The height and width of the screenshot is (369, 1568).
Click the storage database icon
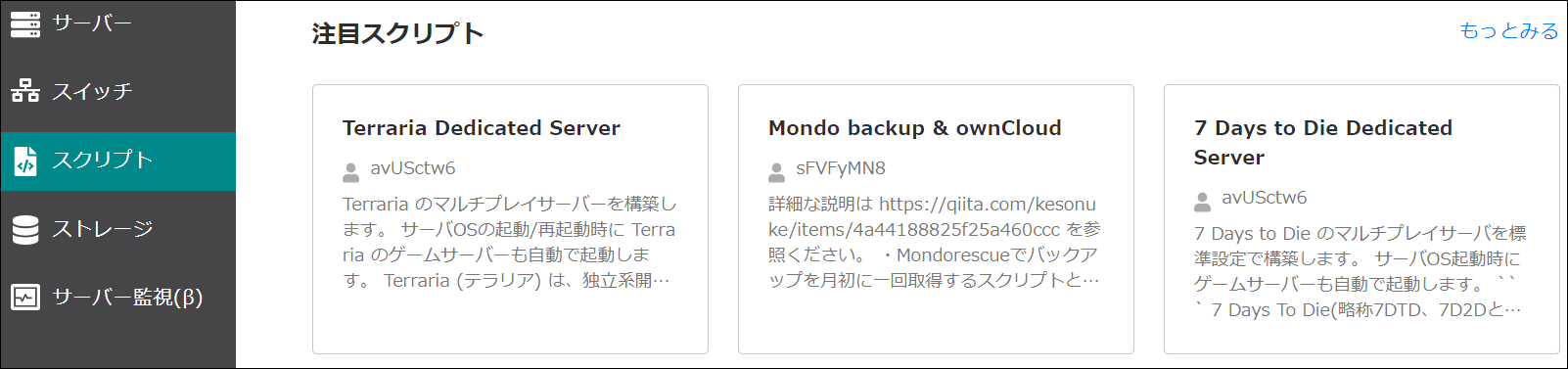25,229
